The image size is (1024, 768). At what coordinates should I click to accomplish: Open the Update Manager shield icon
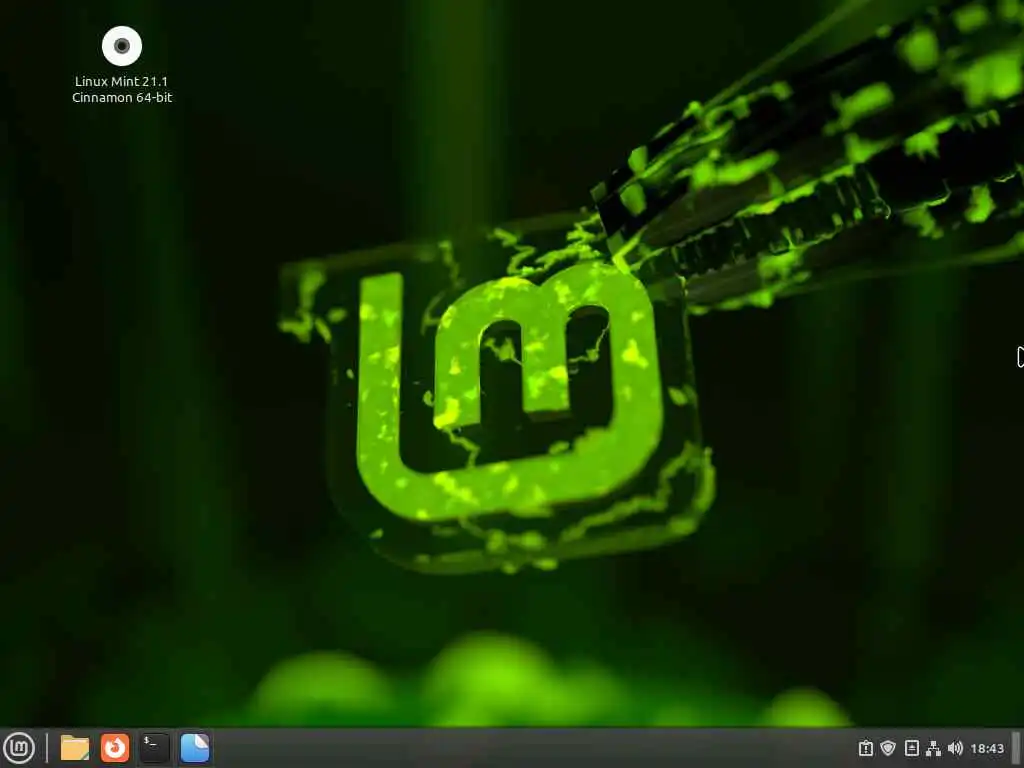888,748
